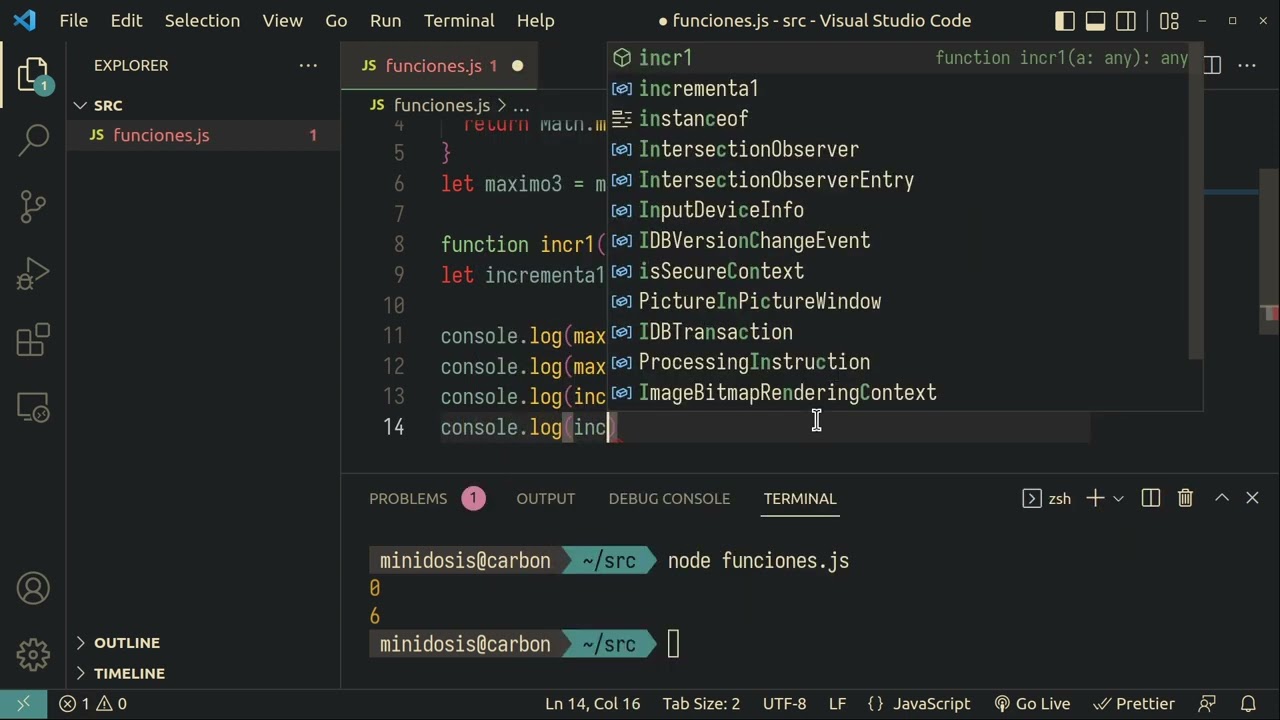Open errors and warnings status entry

click(x=92, y=704)
